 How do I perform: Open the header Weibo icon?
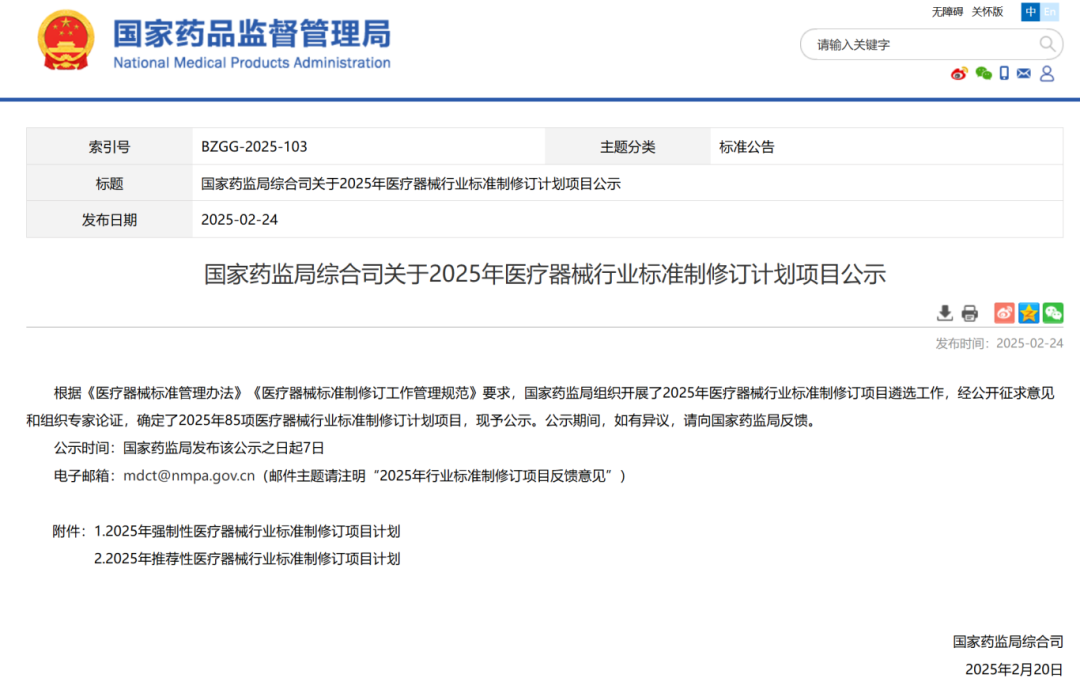pos(959,73)
